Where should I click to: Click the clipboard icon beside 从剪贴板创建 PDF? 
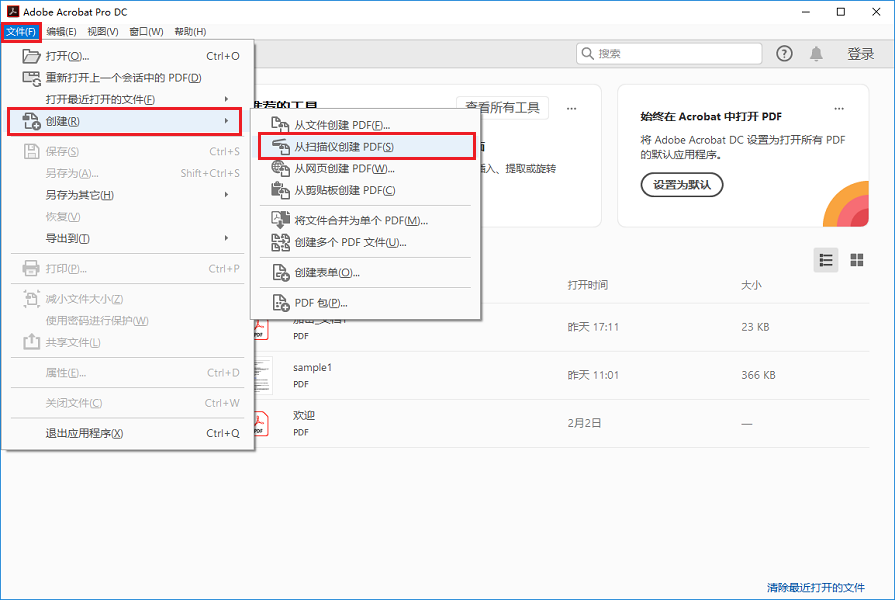pos(280,190)
